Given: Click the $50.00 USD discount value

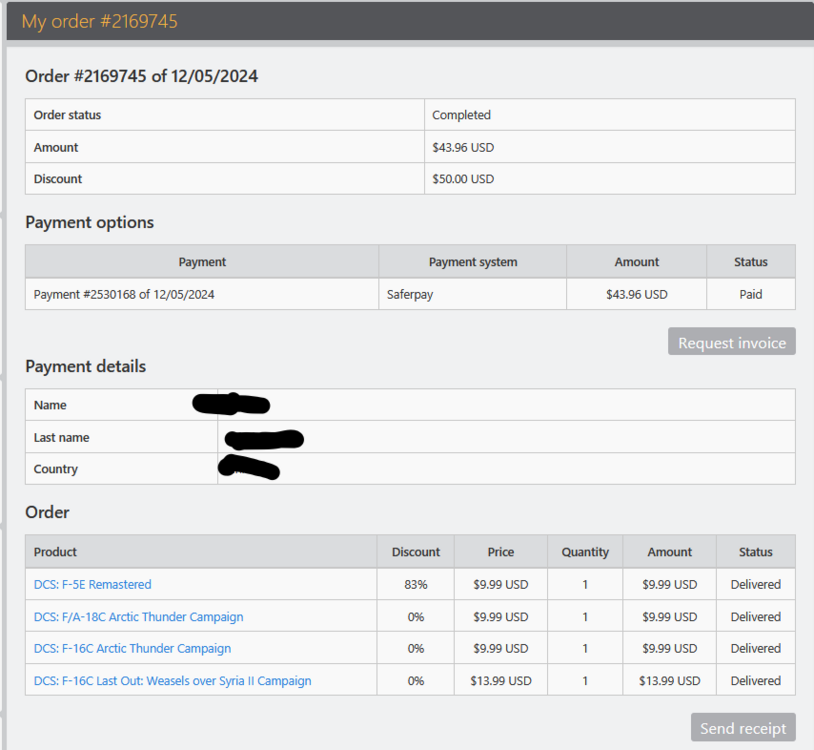Looking at the screenshot, I should (463, 179).
